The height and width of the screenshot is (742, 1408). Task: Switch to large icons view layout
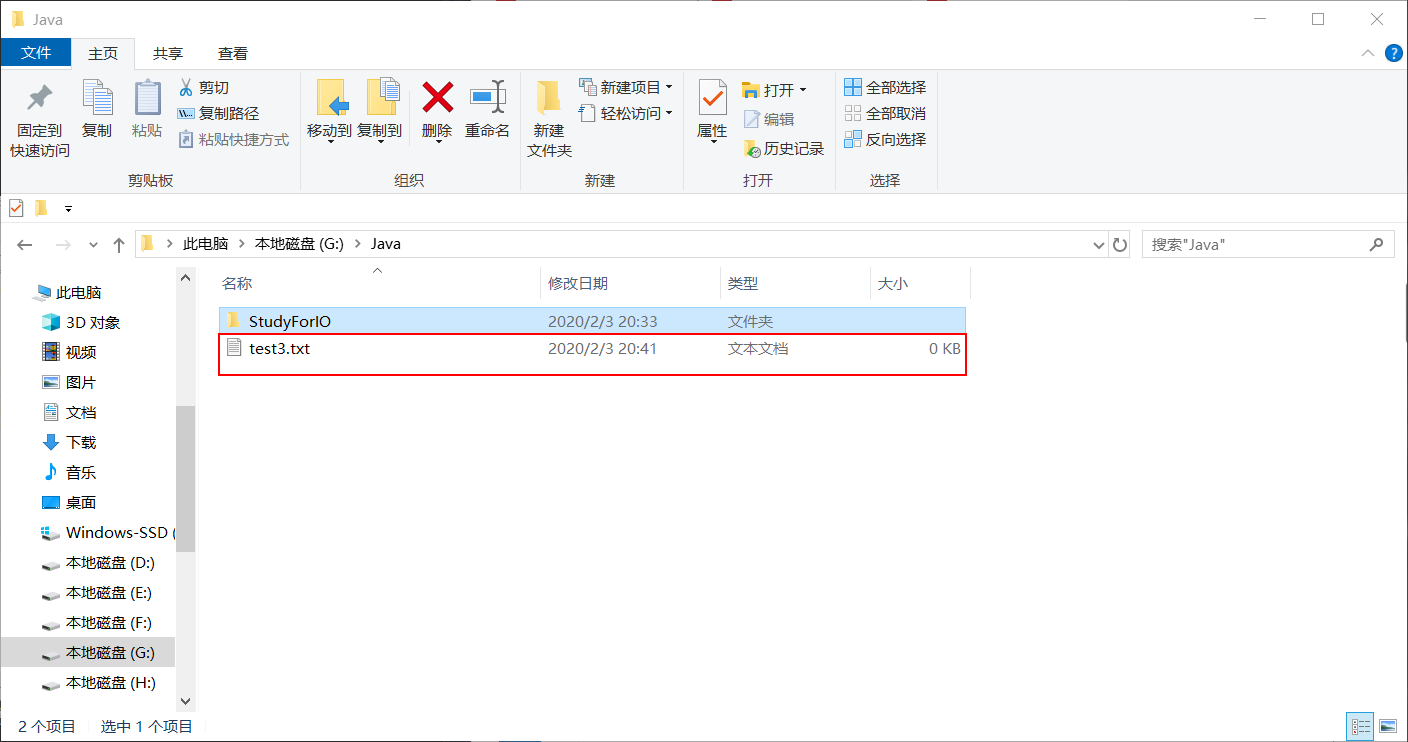point(1387,726)
